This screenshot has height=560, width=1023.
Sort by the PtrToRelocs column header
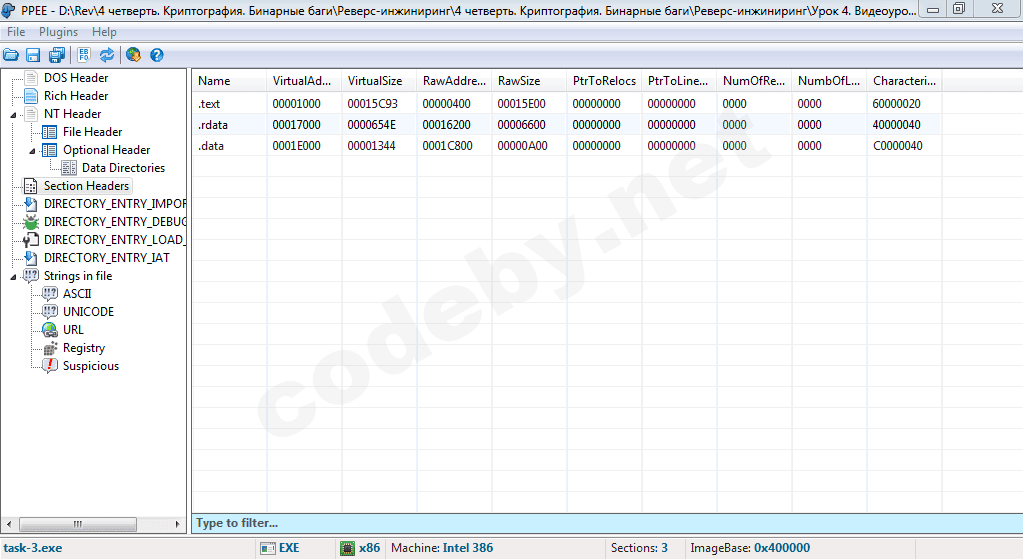pos(604,81)
